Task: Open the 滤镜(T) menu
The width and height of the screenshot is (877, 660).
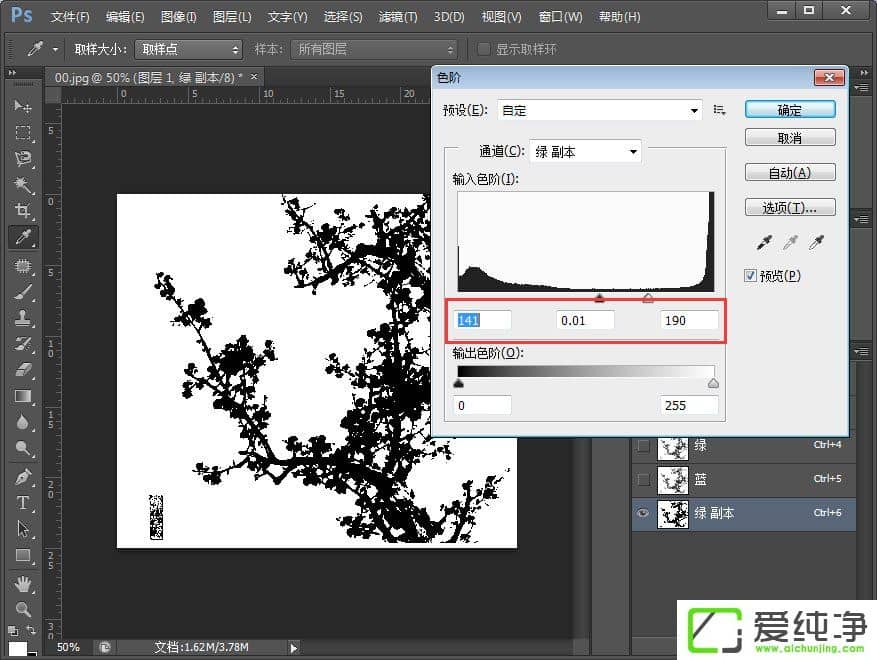Action: [x=398, y=17]
